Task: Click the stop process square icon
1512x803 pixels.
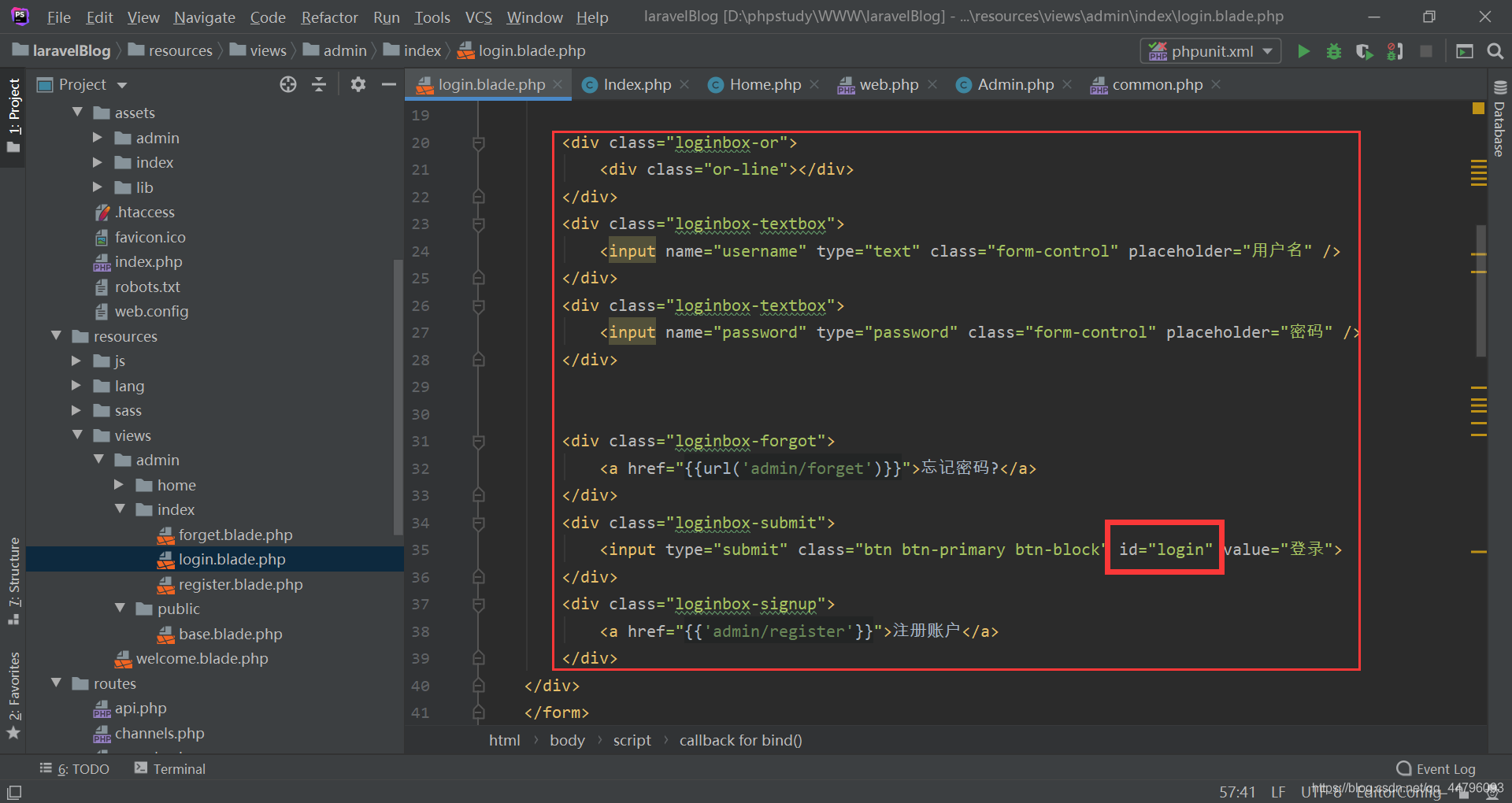Action: (x=1425, y=51)
